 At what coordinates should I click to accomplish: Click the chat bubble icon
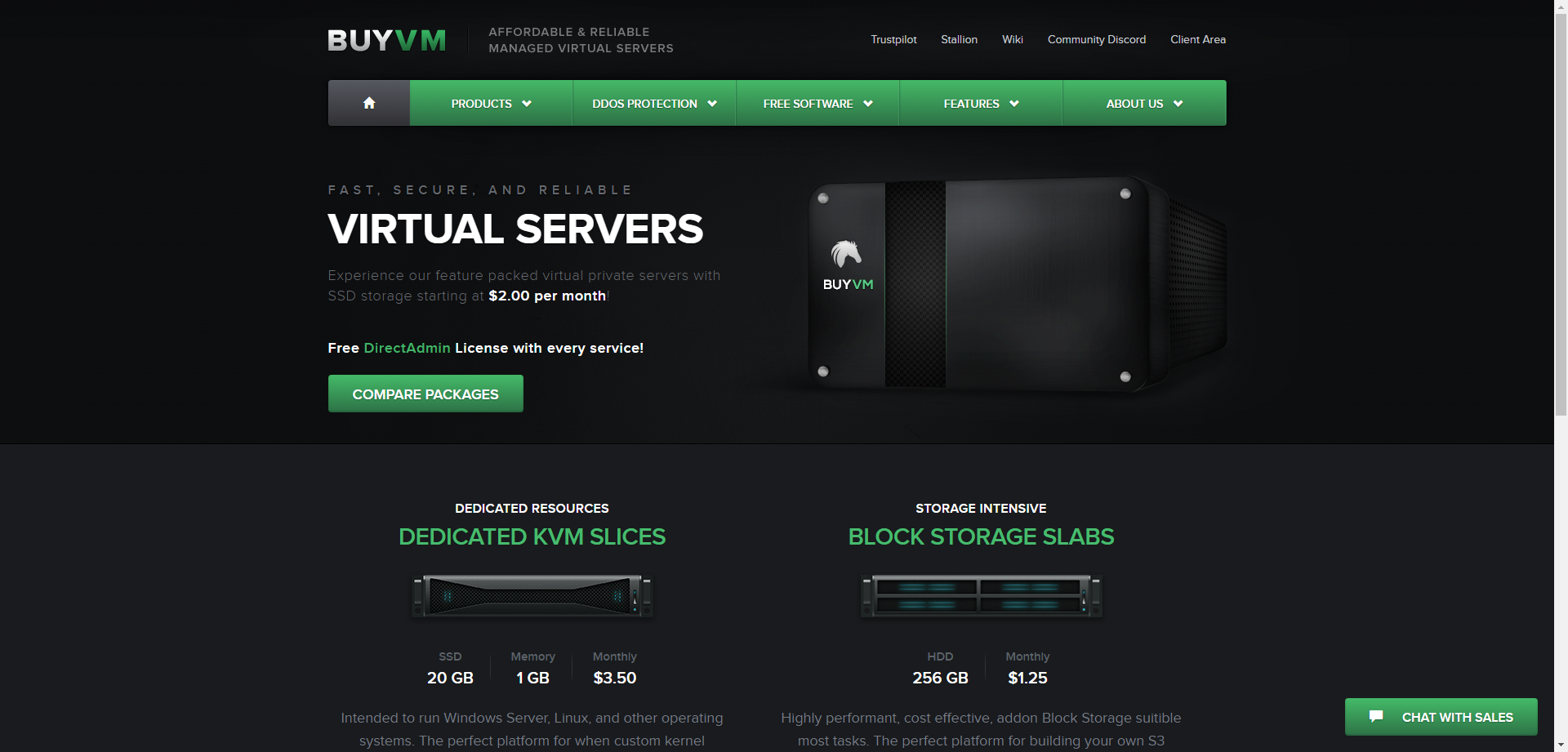[1376, 717]
